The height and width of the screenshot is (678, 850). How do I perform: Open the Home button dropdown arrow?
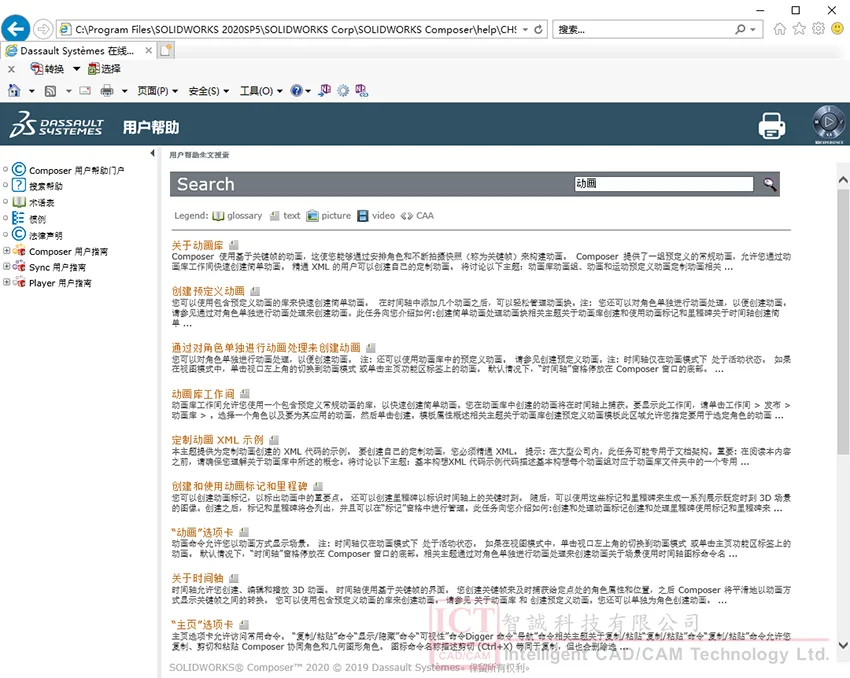pyautogui.click(x=31, y=91)
